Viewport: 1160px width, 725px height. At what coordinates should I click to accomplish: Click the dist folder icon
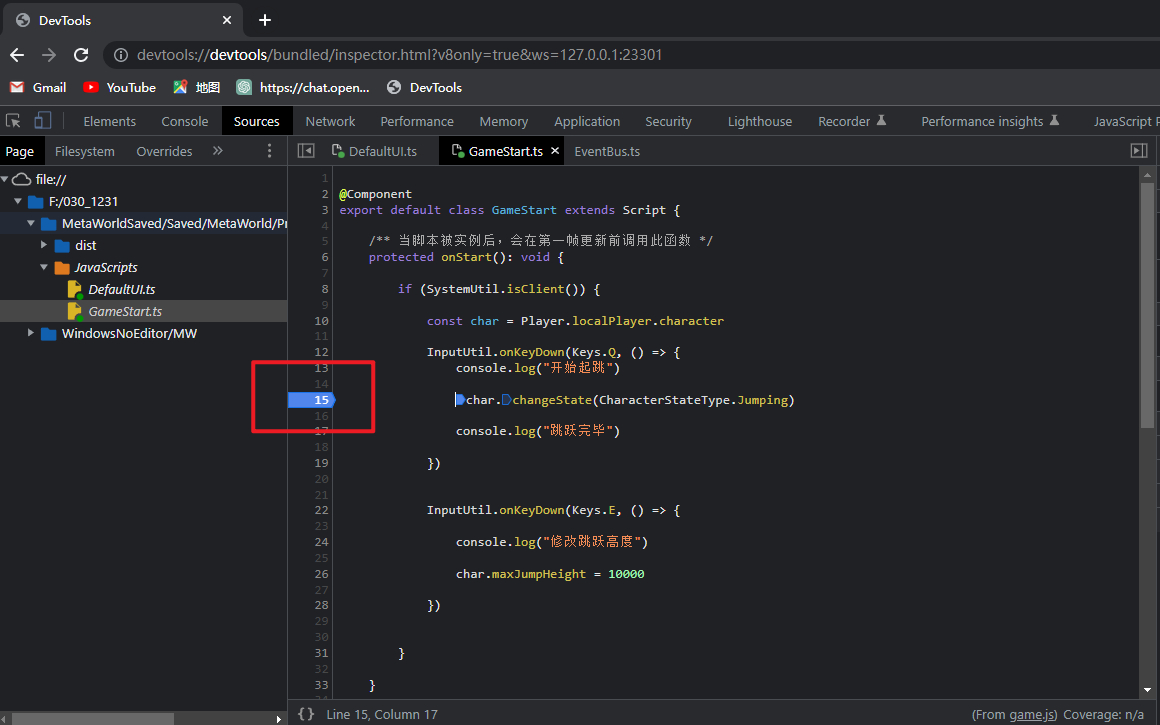point(62,245)
